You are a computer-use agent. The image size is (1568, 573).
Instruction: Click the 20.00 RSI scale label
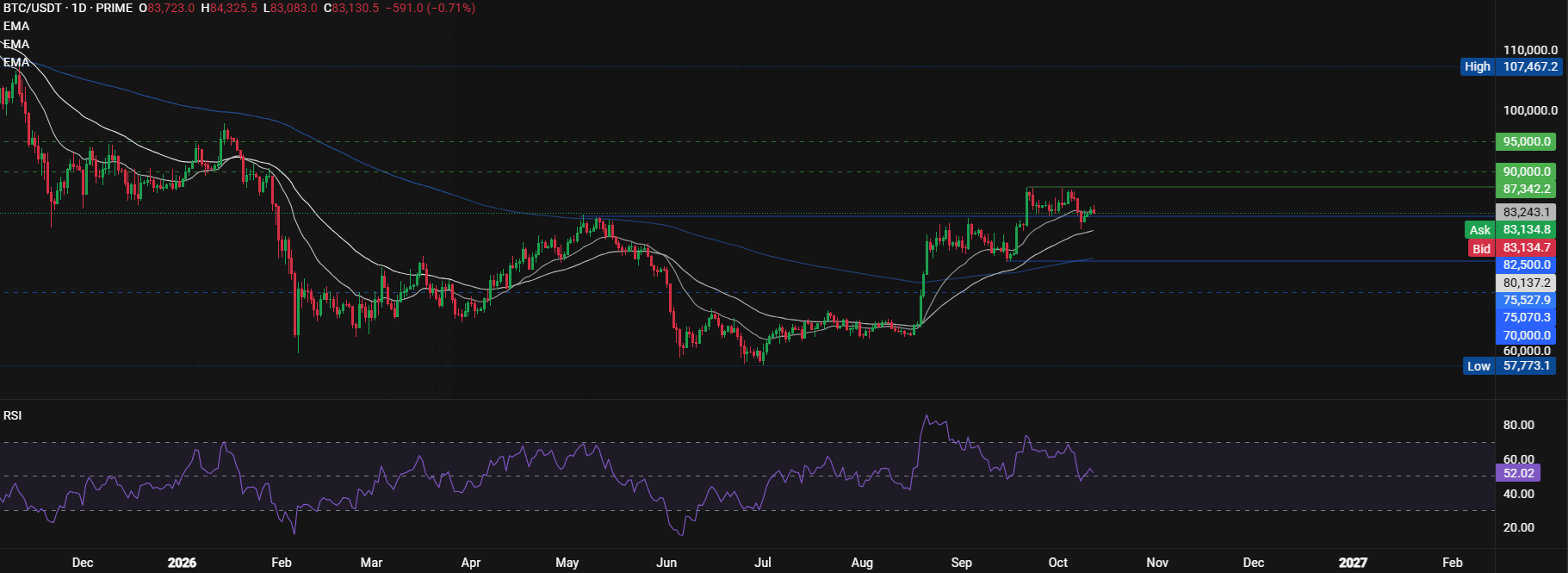1519,527
